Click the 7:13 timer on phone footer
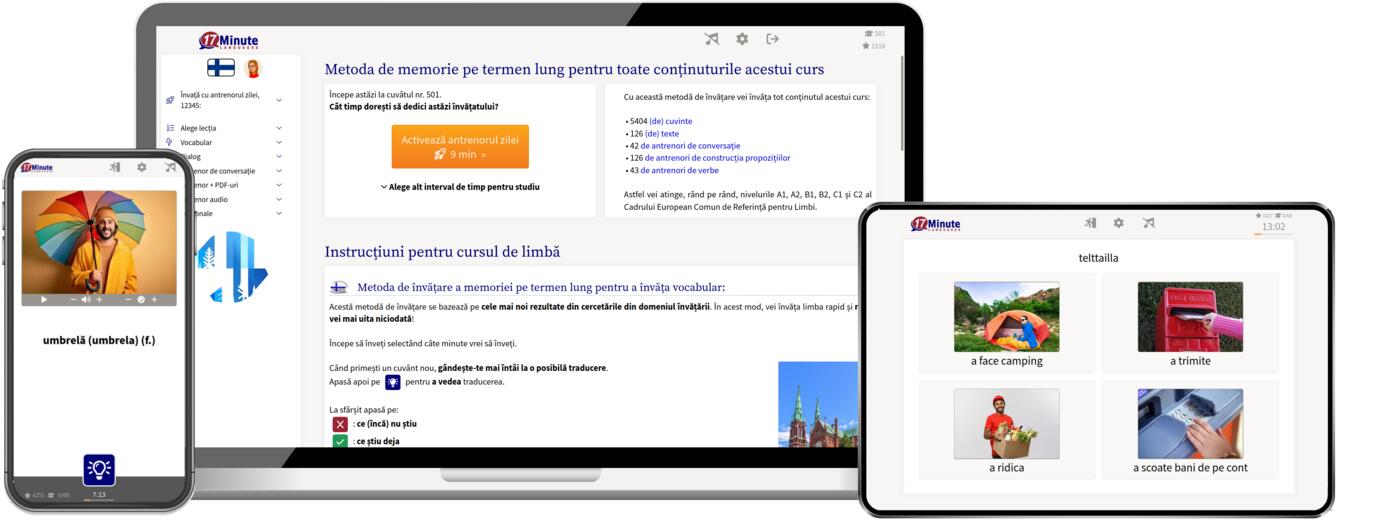 [99, 494]
